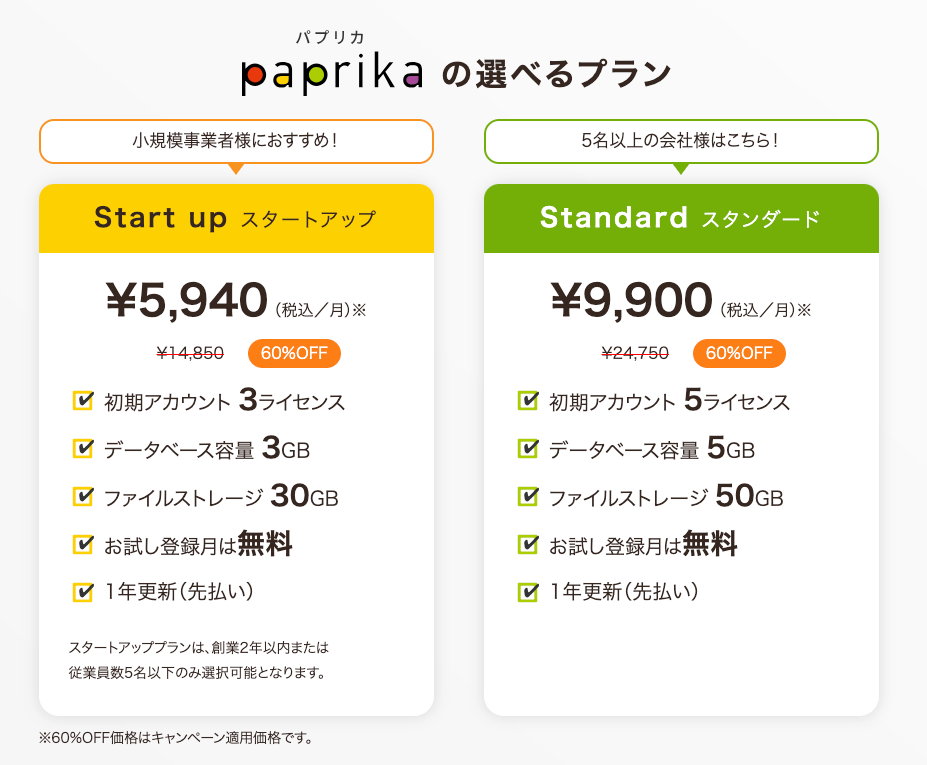Click the Standard plan header
Image resolution: width=927 pixels, height=765 pixels.
point(681,218)
